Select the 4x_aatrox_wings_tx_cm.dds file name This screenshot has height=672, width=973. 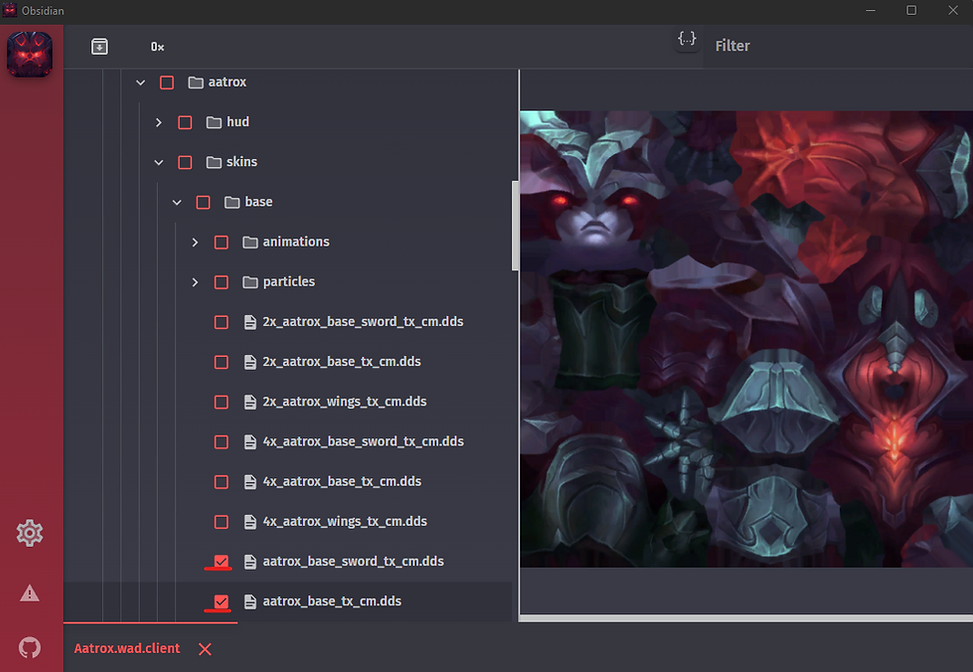click(x=345, y=521)
